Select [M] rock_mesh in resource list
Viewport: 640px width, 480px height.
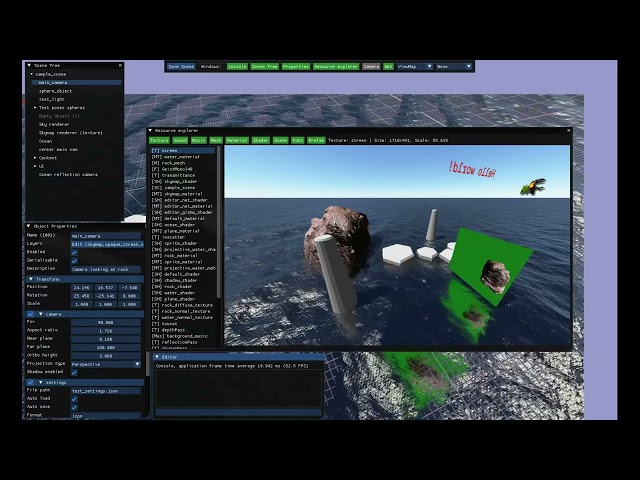click(169, 163)
